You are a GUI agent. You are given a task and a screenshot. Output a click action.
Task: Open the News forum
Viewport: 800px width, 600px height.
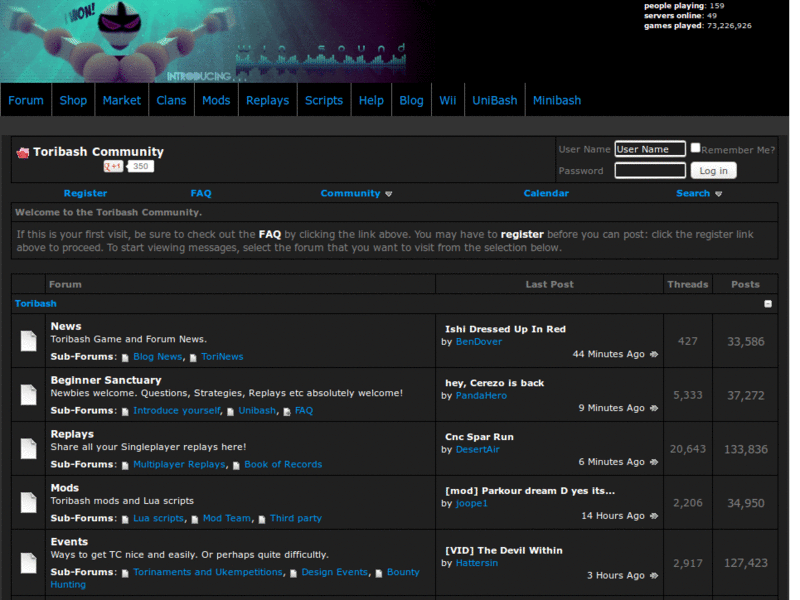pyautogui.click(x=66, y=326)
